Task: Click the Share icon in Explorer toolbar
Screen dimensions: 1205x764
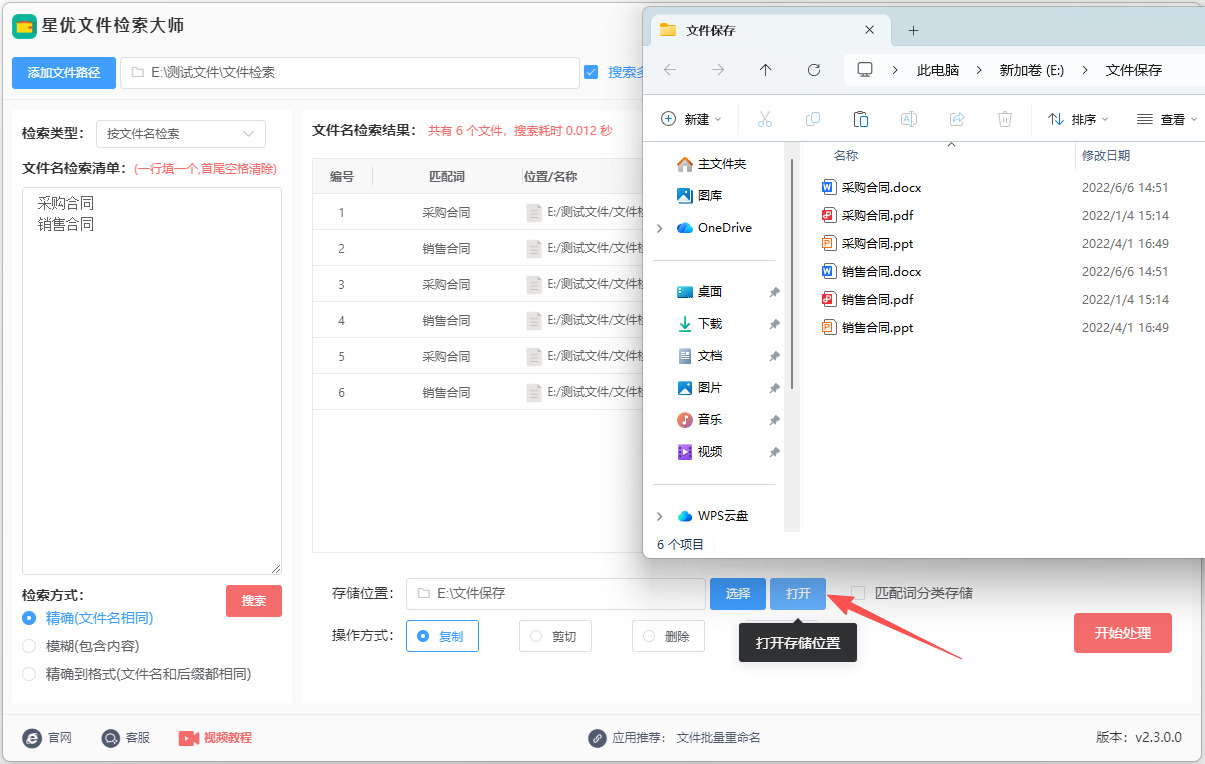Action: [x=957, y=119]
